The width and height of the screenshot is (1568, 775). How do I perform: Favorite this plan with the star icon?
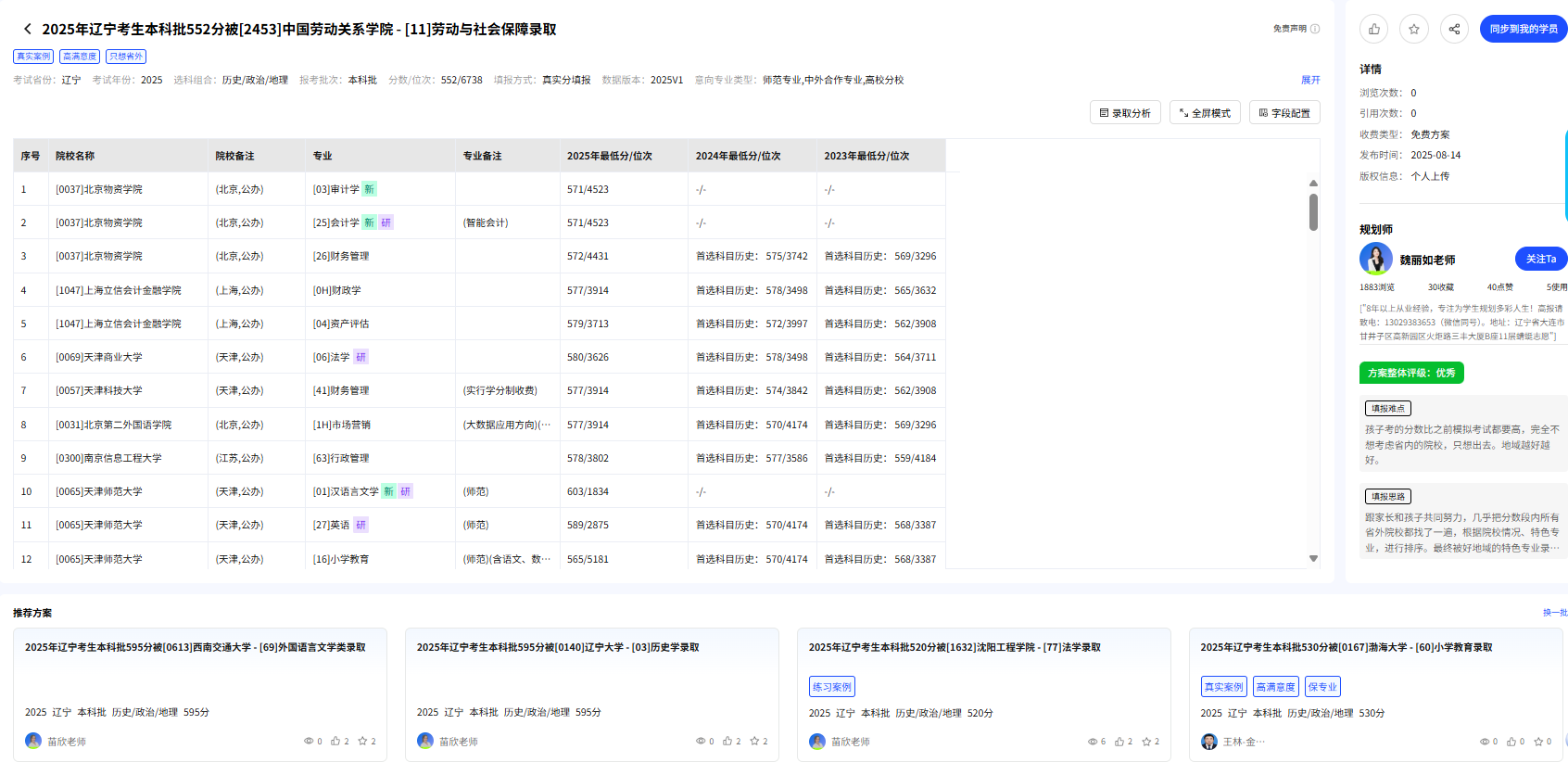point(1413,29)
